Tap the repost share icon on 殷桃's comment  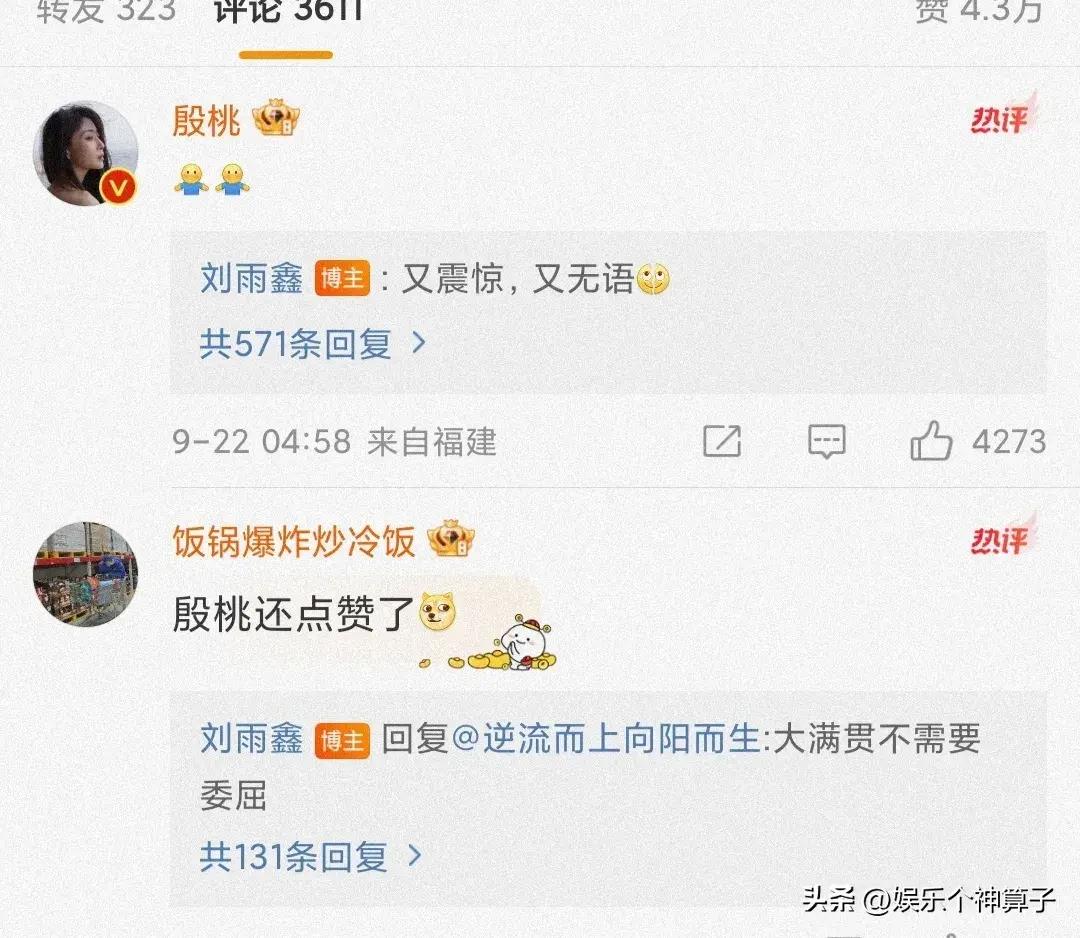pyautogui.click(x=722, y=441)
